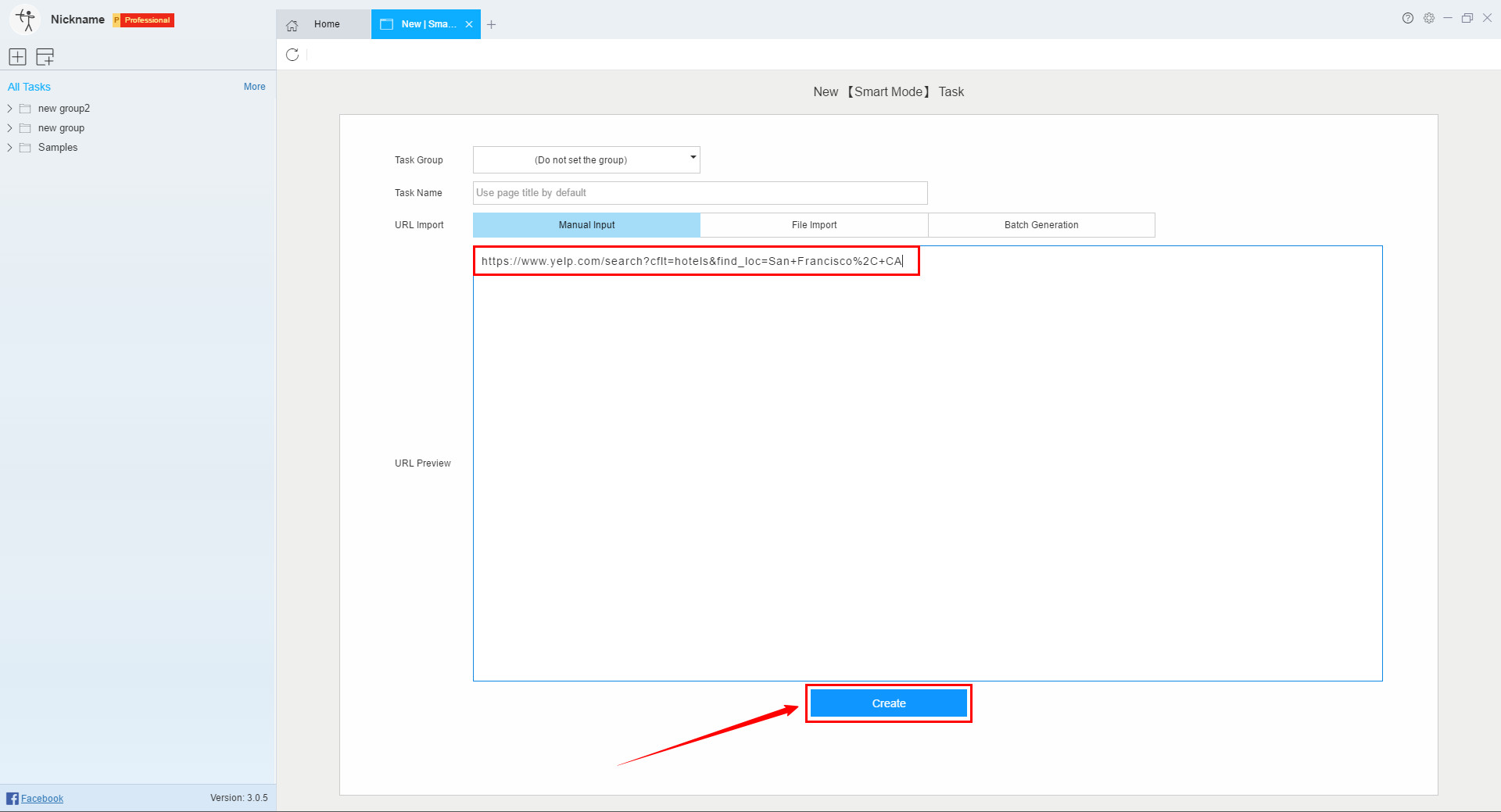Click the new group icon
This screenshot has width=1501, height=812.
45,56
